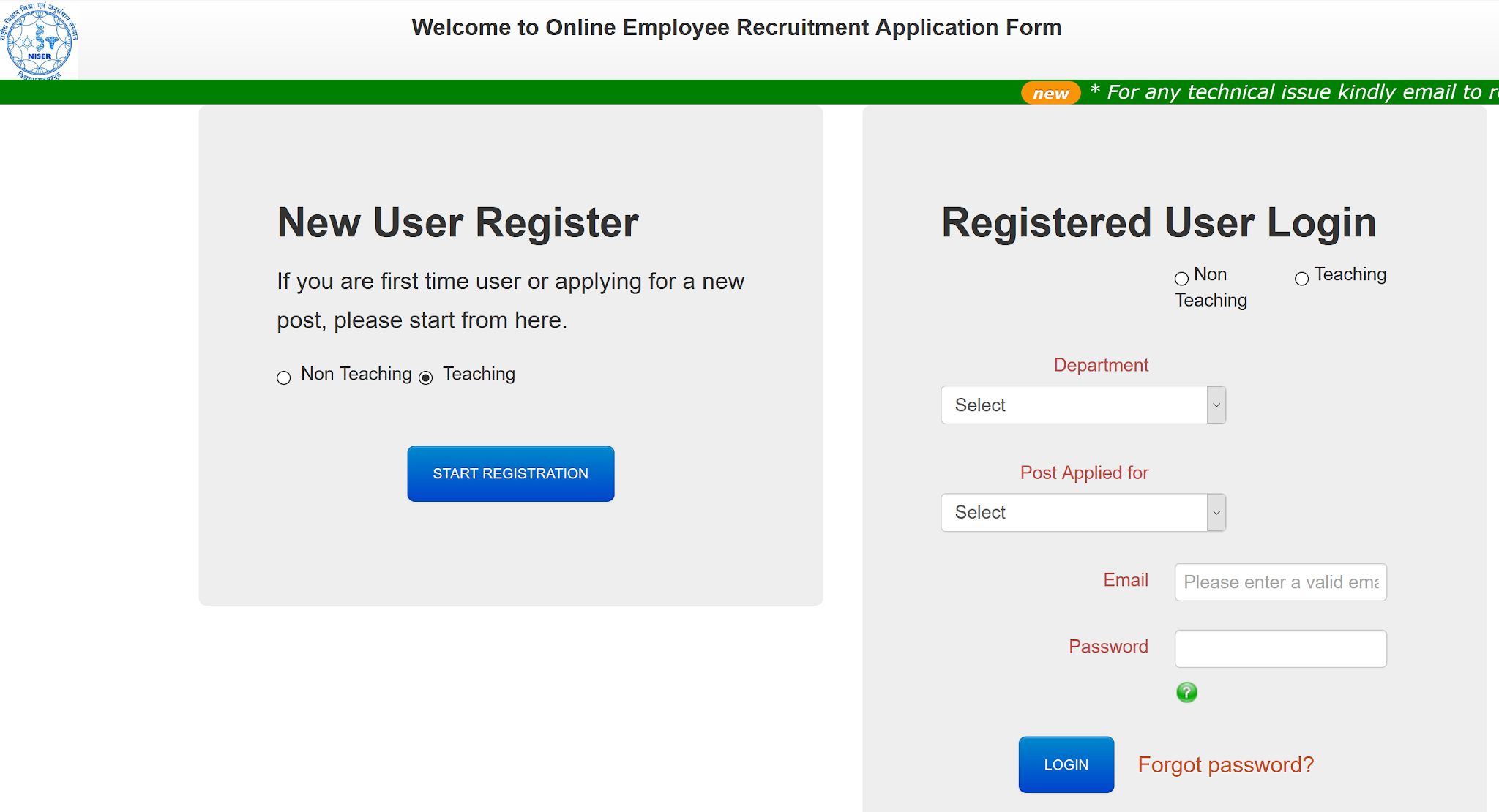Click the New User Register heading
This screenshot has height=812, width=1499.
click(457, 222)
